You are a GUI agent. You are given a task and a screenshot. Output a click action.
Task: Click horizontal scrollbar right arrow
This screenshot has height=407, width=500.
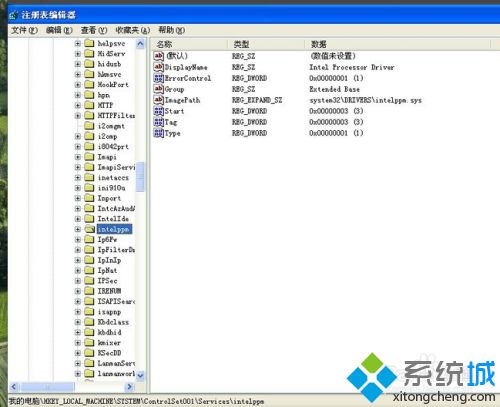(130, 387)
